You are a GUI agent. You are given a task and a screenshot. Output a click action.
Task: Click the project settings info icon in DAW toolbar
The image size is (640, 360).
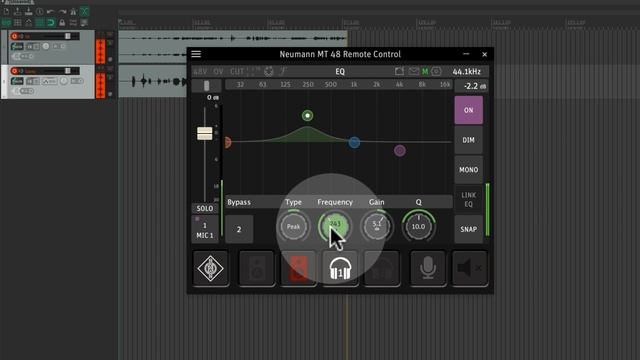[40, 11]
